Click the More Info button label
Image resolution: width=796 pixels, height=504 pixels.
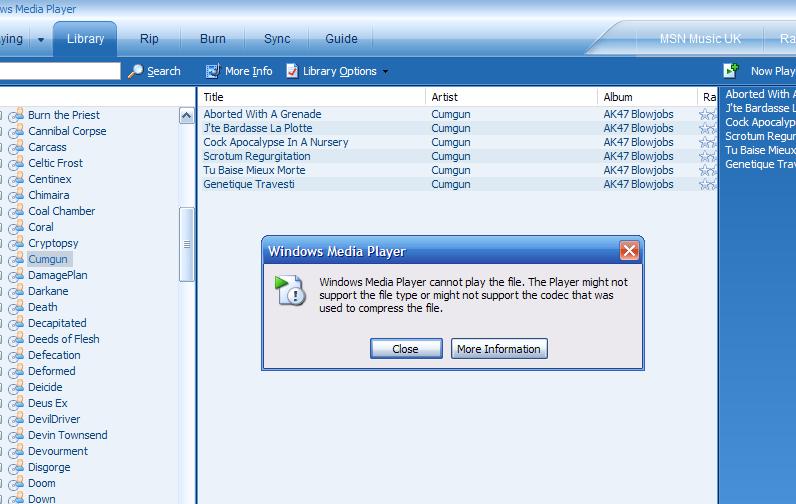[x=248, y=71]
